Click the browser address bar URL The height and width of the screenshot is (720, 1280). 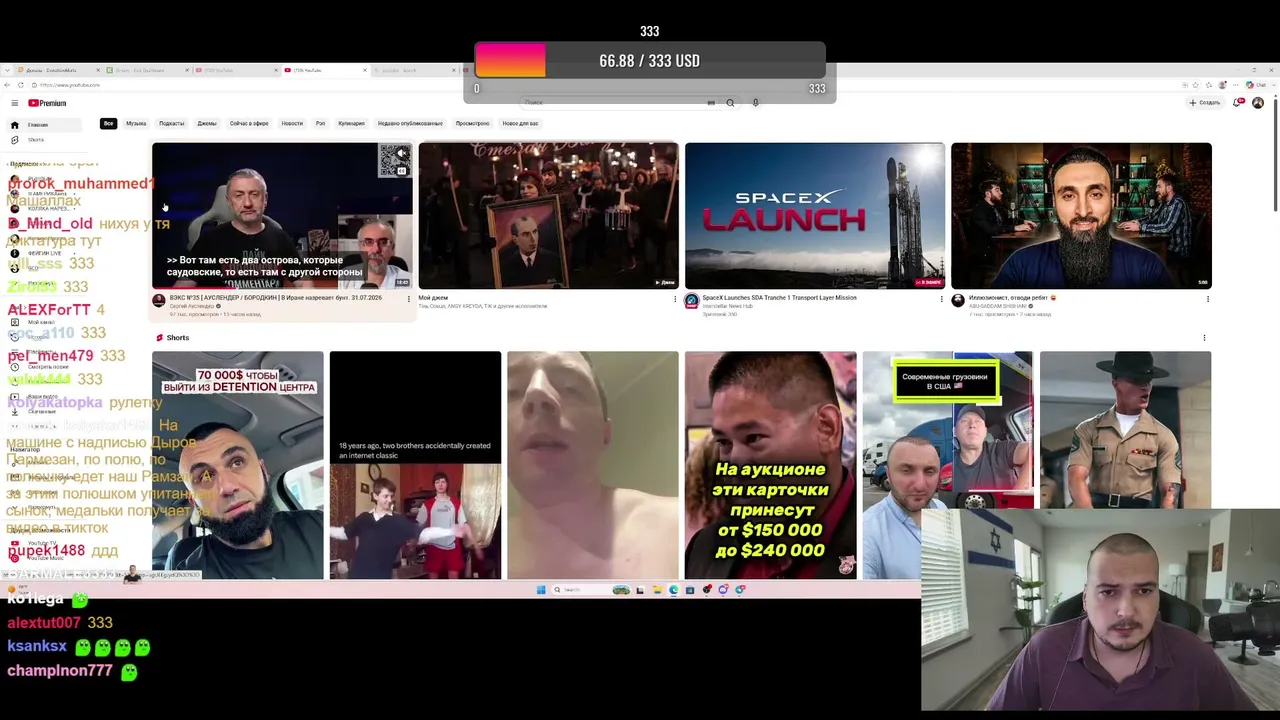point(70,85)
